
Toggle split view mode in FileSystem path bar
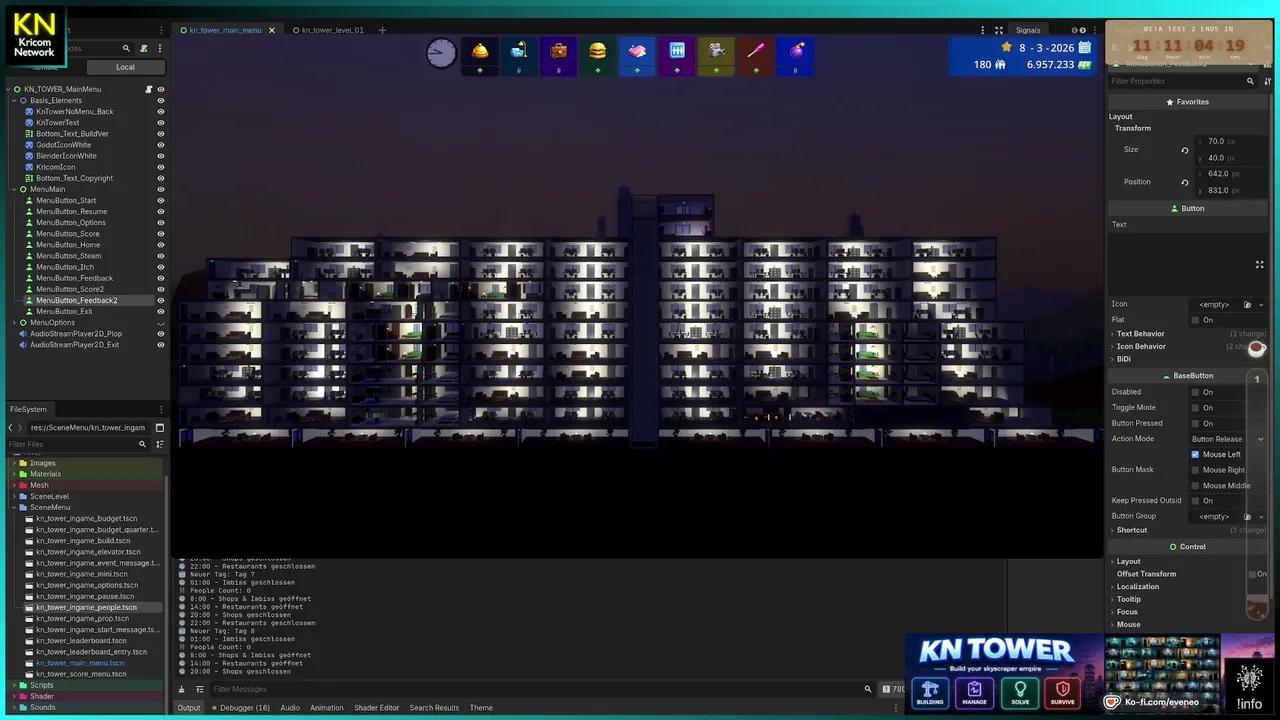pyautogui.click(x=159, y=427)
